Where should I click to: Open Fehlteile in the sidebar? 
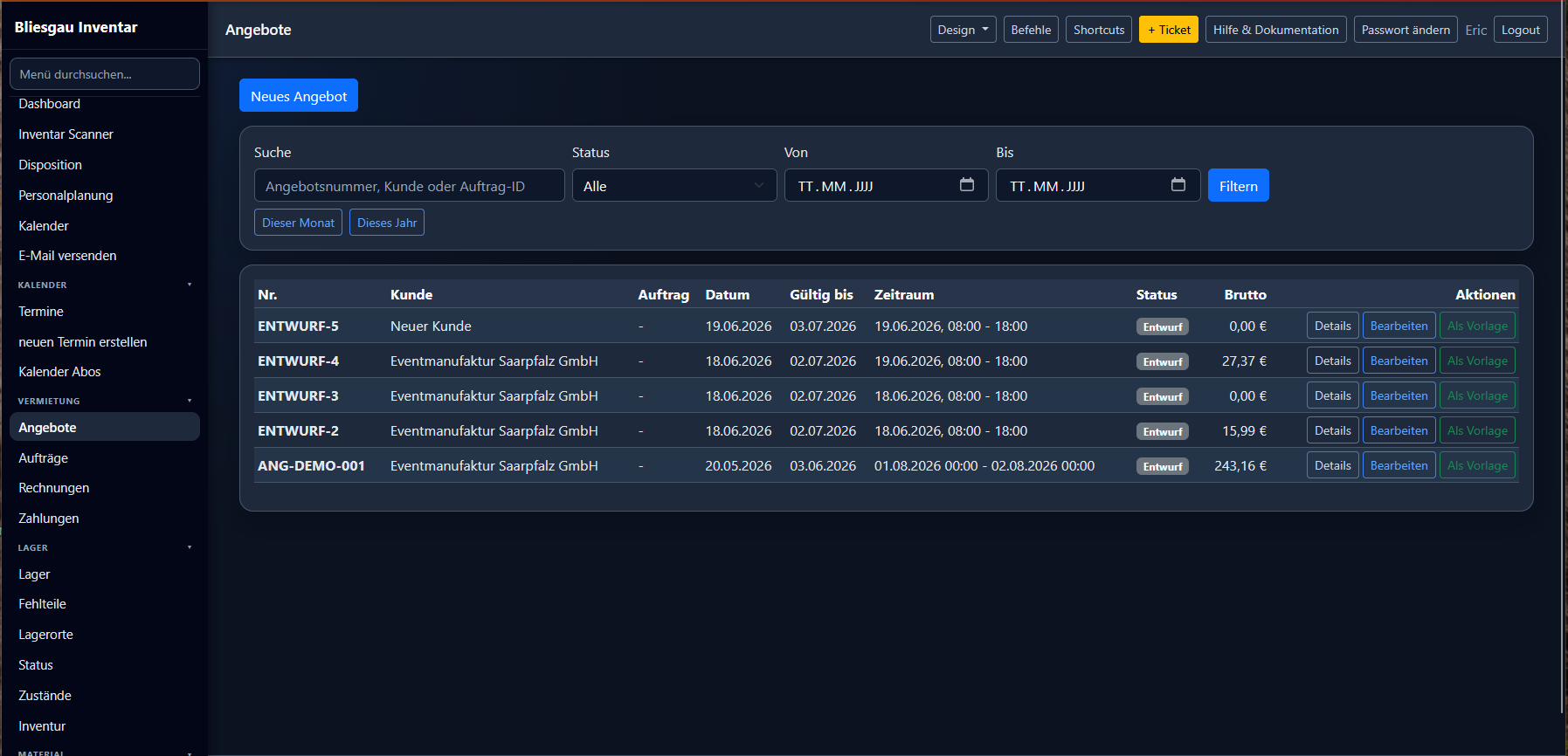(105, 604)
